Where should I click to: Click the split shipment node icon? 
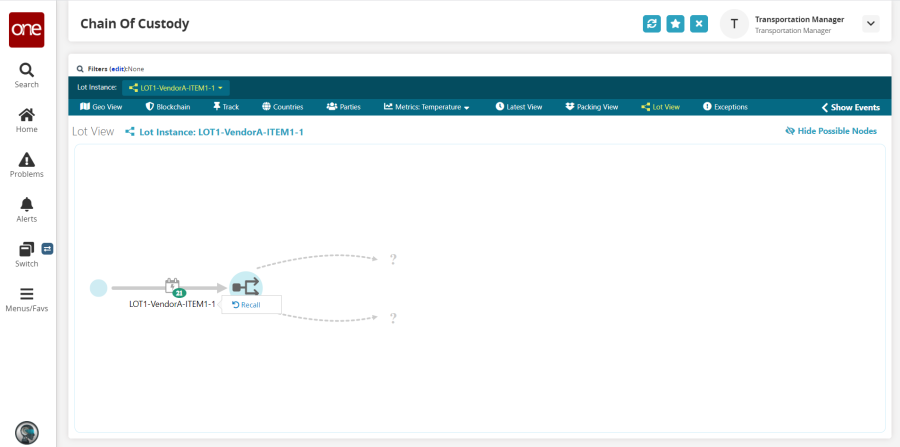246,287
